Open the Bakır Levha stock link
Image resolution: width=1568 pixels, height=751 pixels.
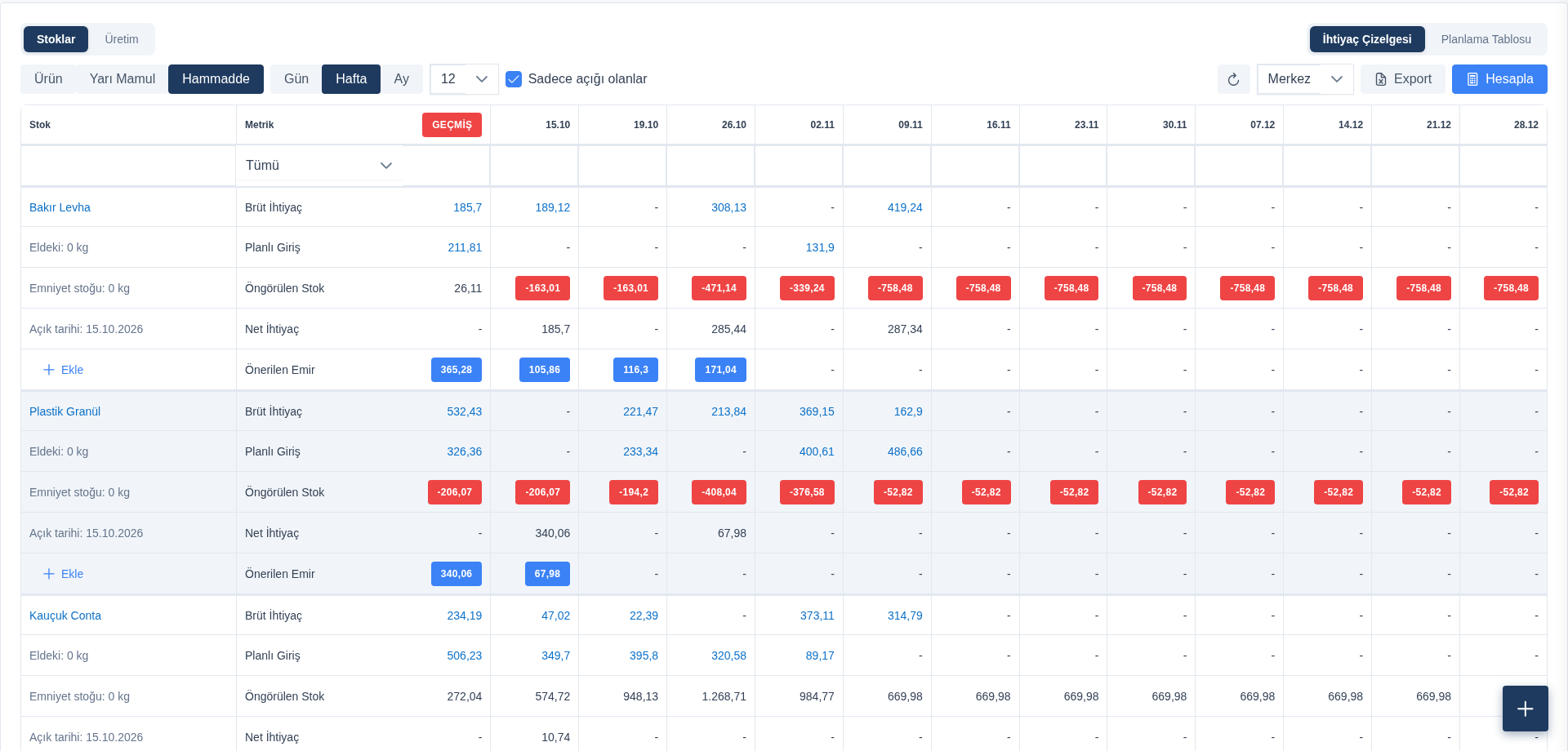(60, 207)
